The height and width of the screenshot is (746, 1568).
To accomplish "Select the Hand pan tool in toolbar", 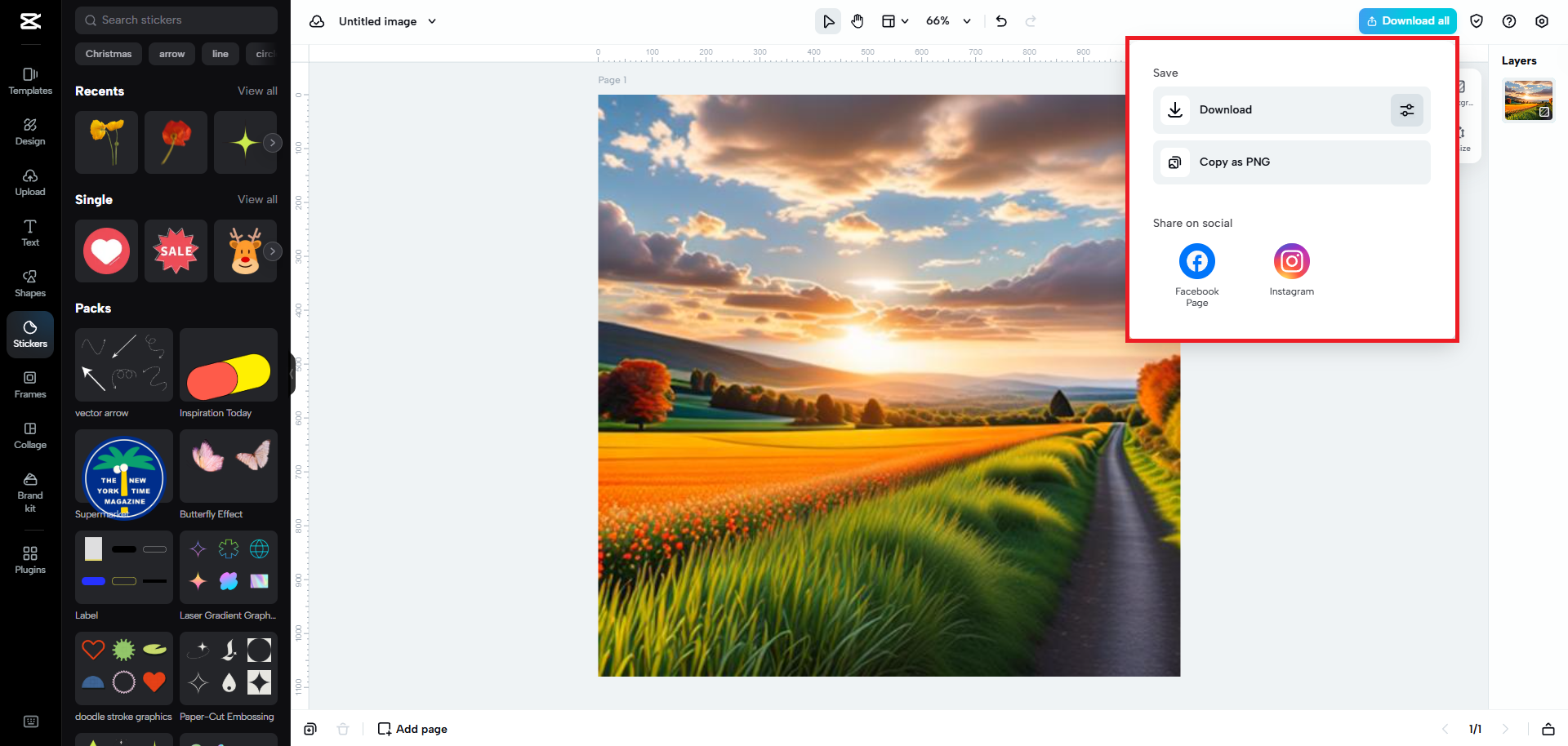I will pyautogui.click(x=857, y=20).
